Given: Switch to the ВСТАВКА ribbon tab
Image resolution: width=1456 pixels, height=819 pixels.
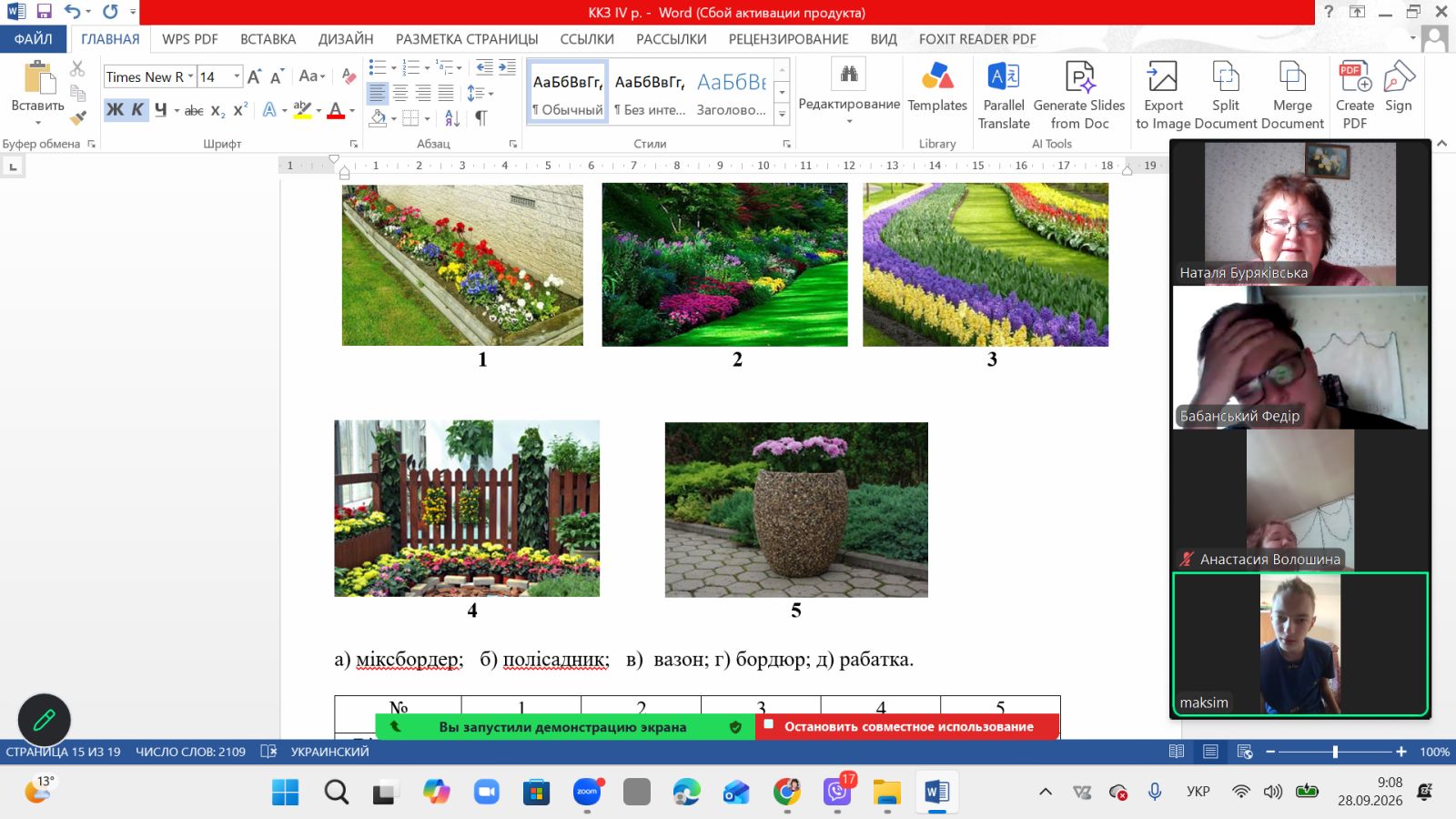Looking at the screenshot, I should [x=268, y=39].
